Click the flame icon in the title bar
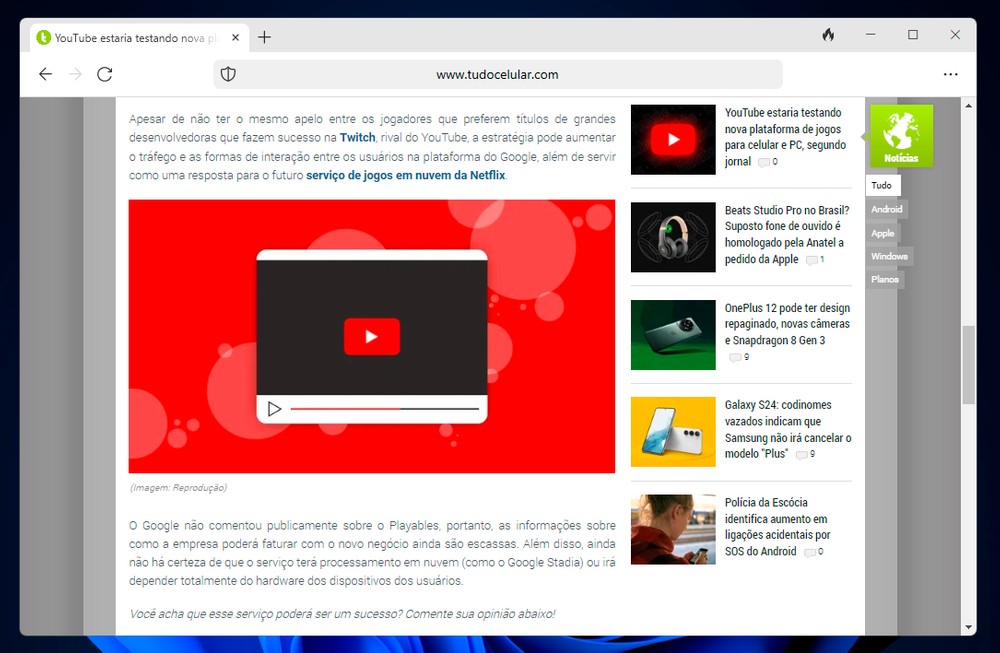1000x653 pixels. pyautogui.click(x=828, y=35)
